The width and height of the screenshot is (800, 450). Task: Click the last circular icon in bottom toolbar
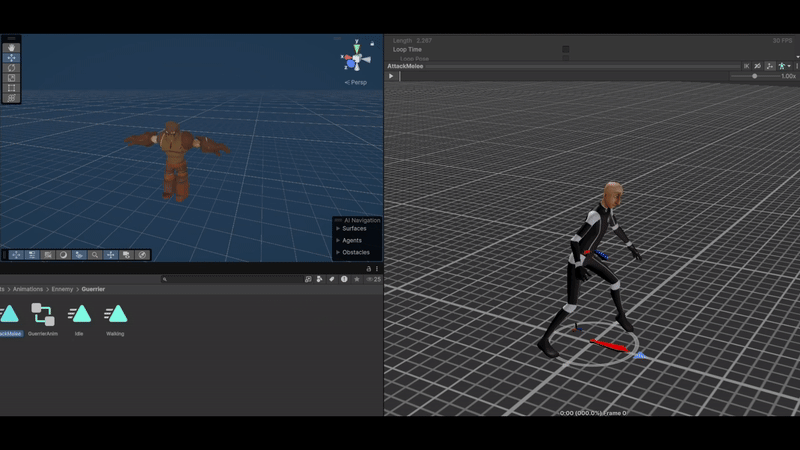(142, 255)
